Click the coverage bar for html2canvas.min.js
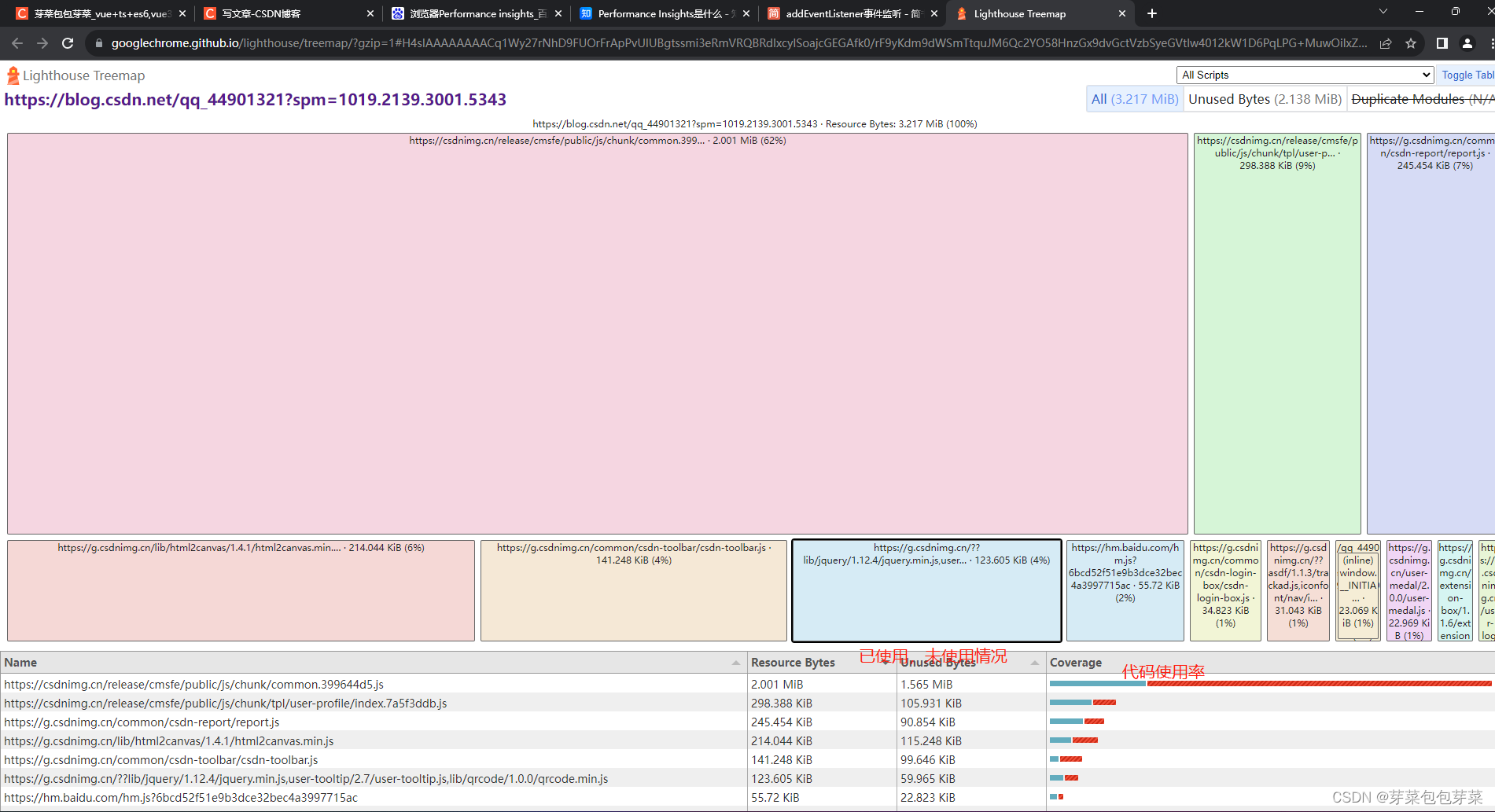 (1073, 740)
